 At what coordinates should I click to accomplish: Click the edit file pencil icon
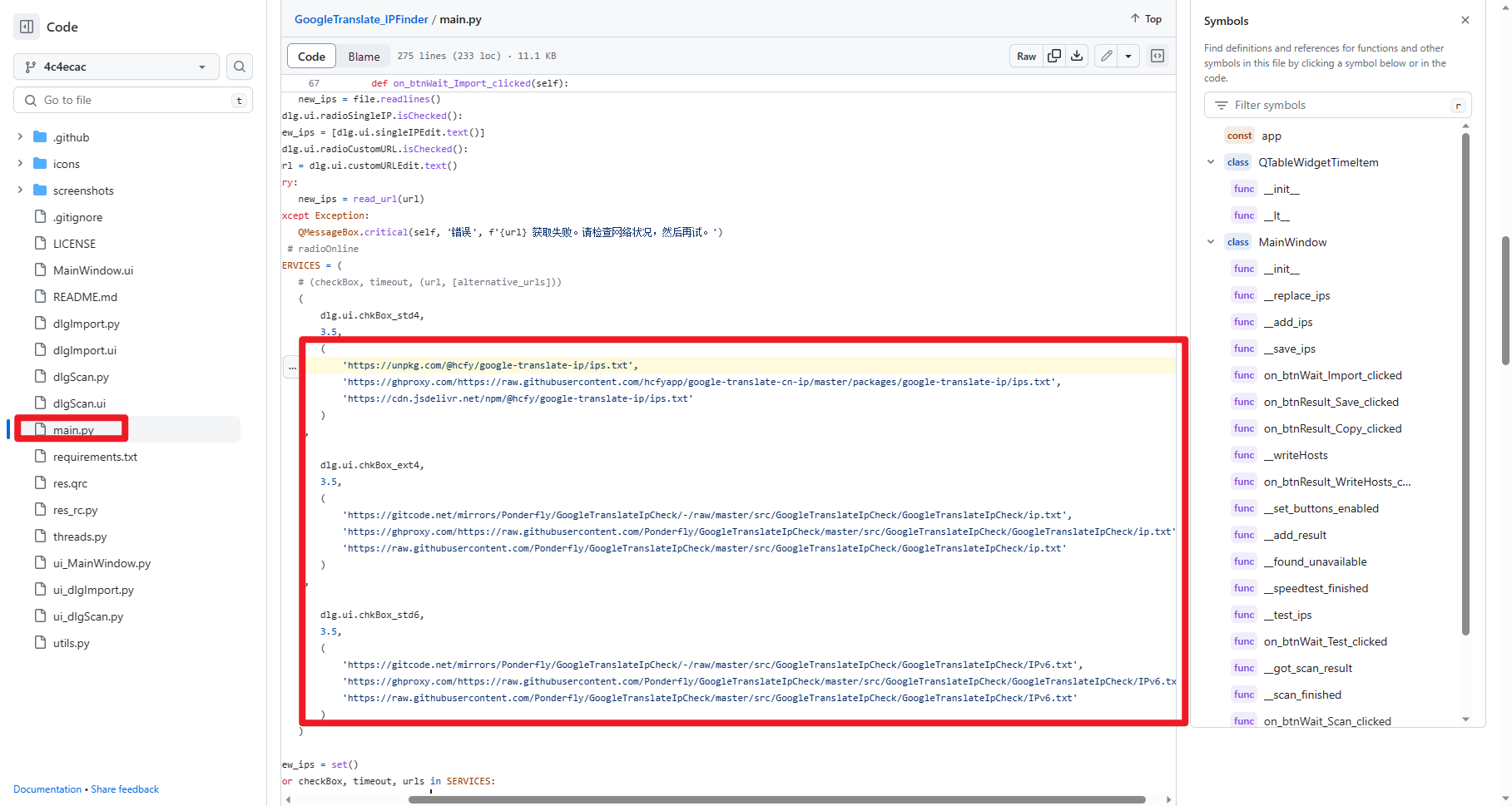coord(1106,56)
